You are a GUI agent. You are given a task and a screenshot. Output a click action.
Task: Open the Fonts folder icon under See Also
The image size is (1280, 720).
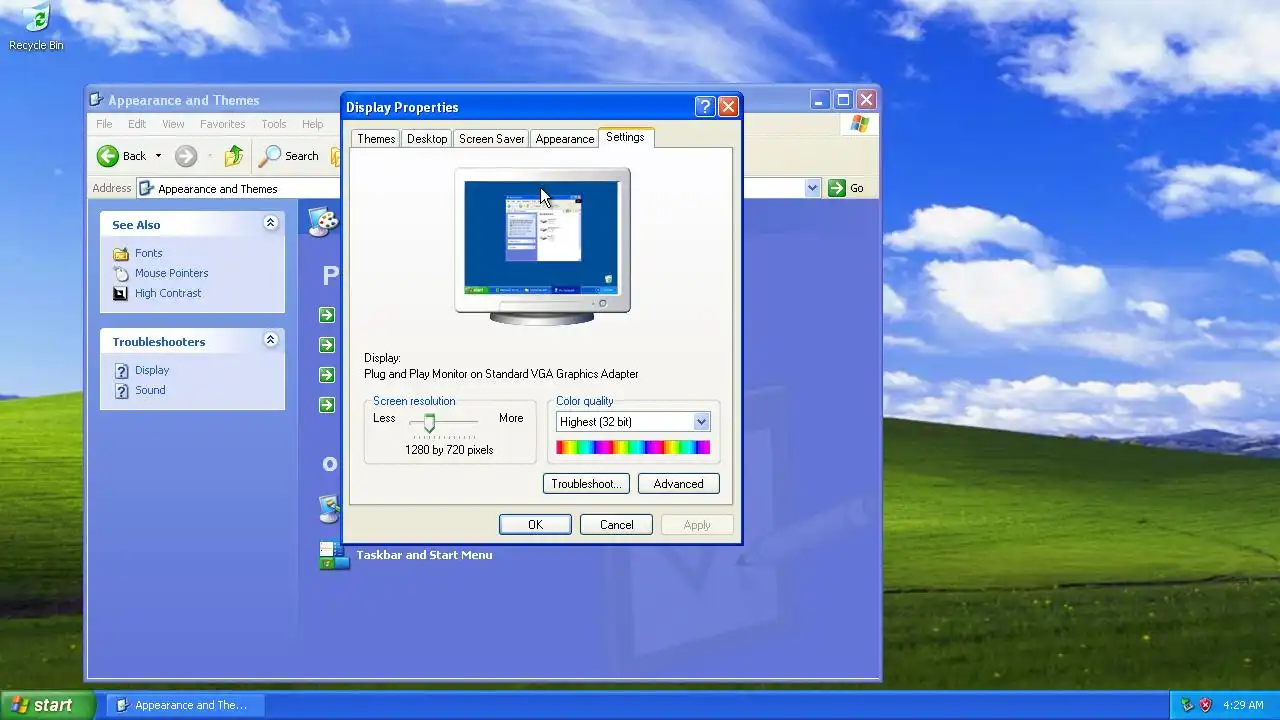pyautogui.click(x=121, y=254)
